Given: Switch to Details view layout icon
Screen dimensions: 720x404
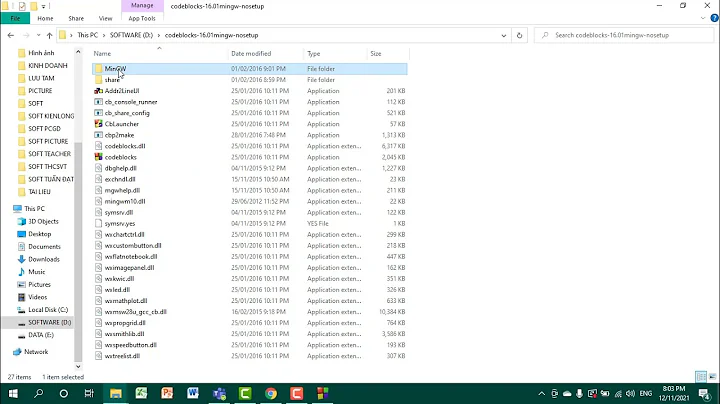Looking at the screenshot, I should 701,377.
